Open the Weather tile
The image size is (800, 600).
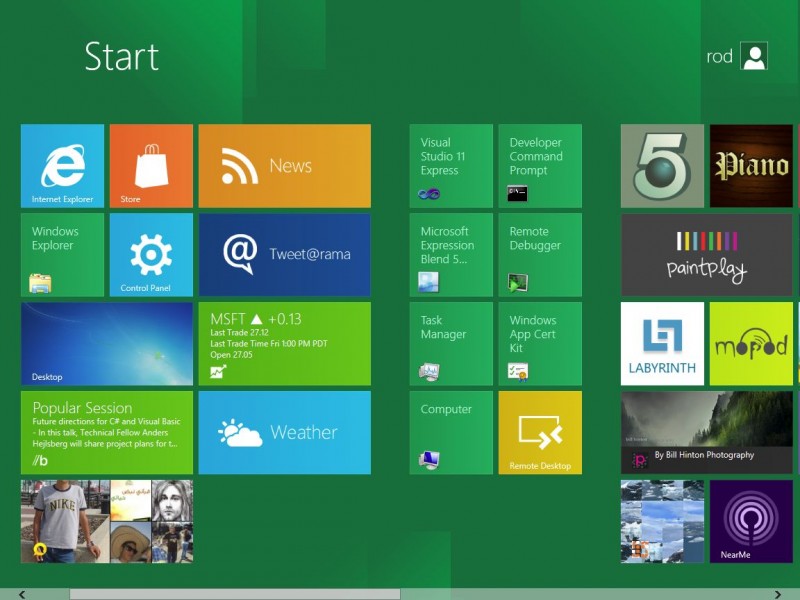click(284, 432)
